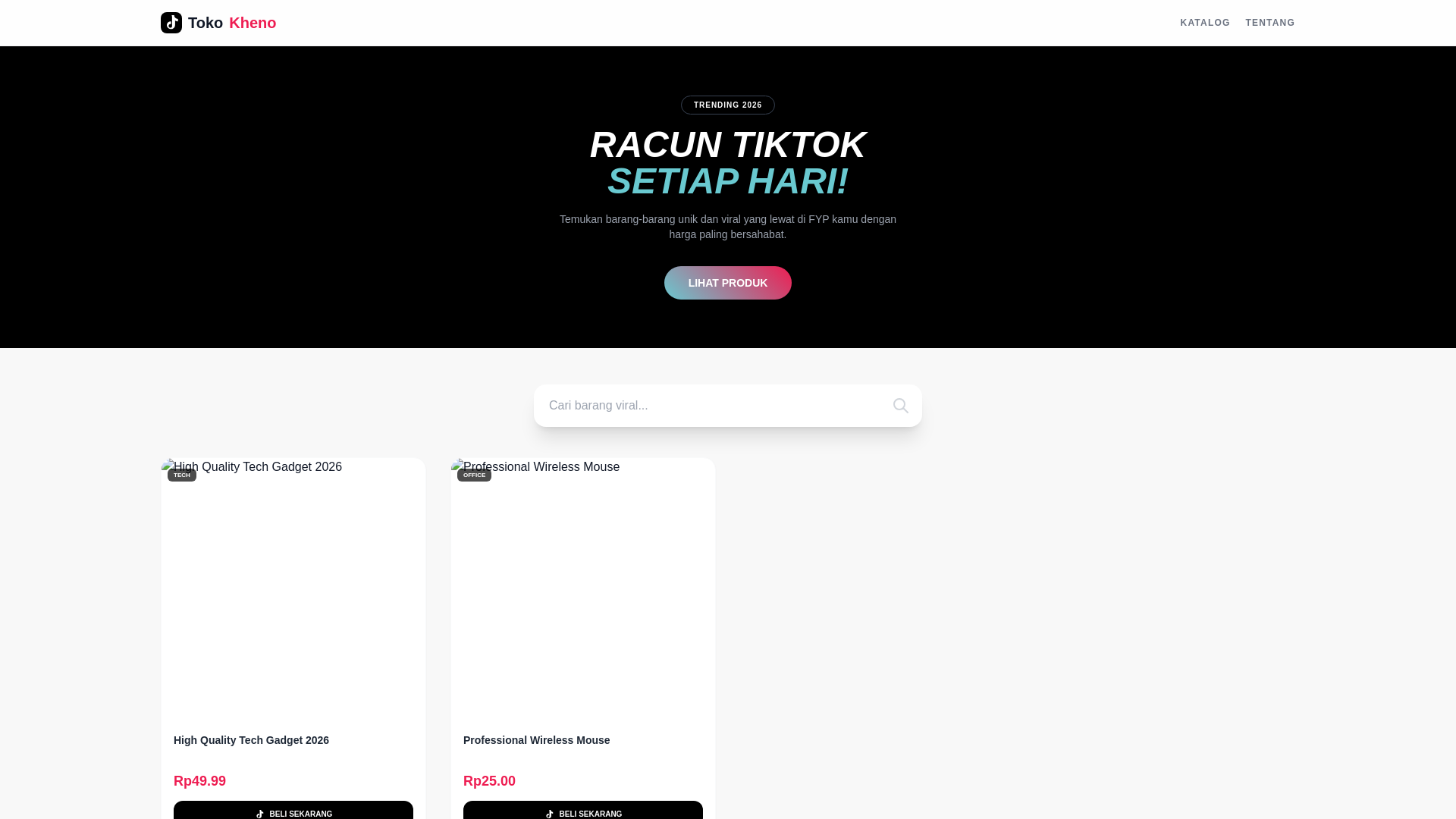Click the RACUN TIKTOK SETIAP HARI! headline

coord(728,163)
